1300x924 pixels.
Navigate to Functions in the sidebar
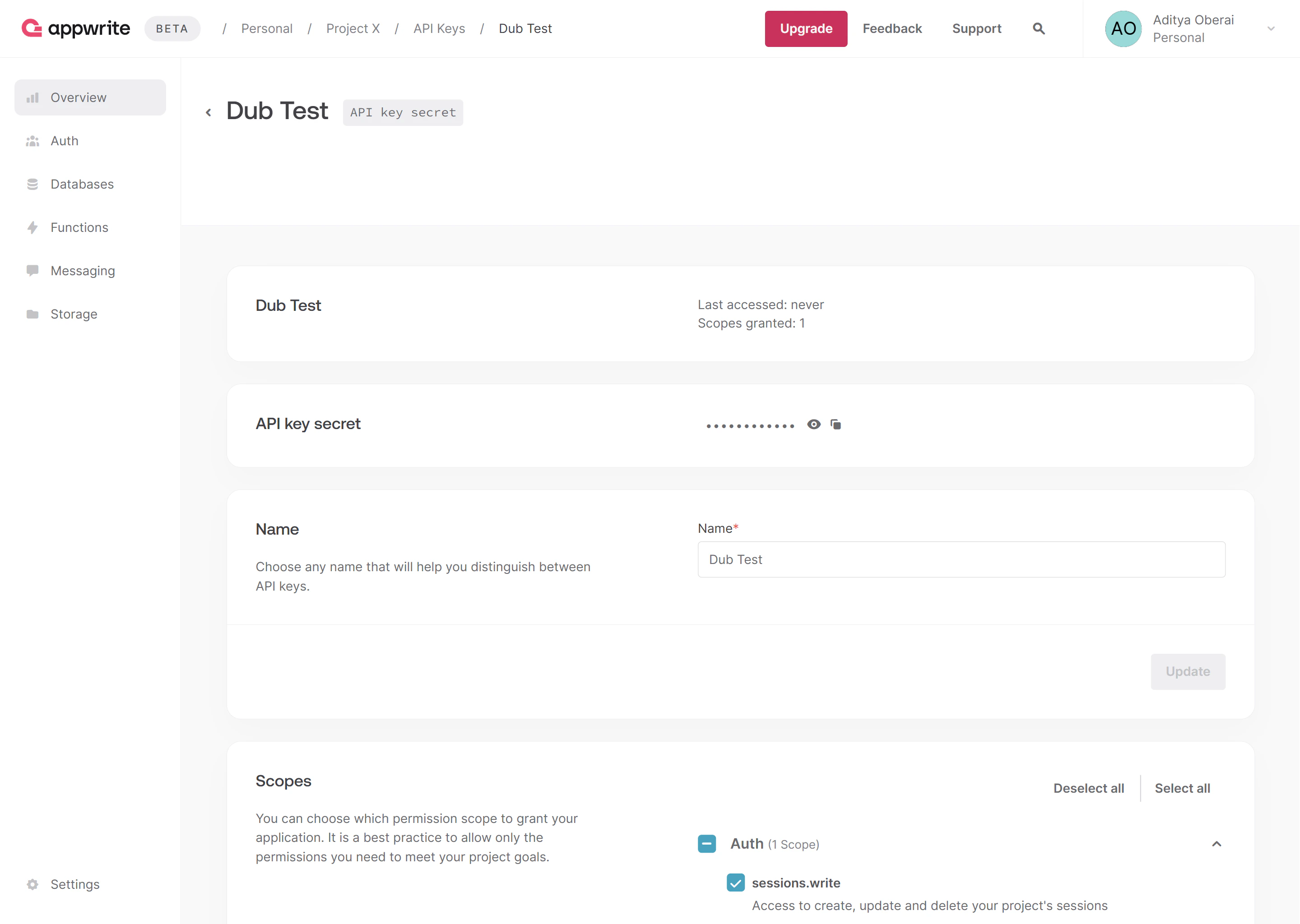(79, 227)
